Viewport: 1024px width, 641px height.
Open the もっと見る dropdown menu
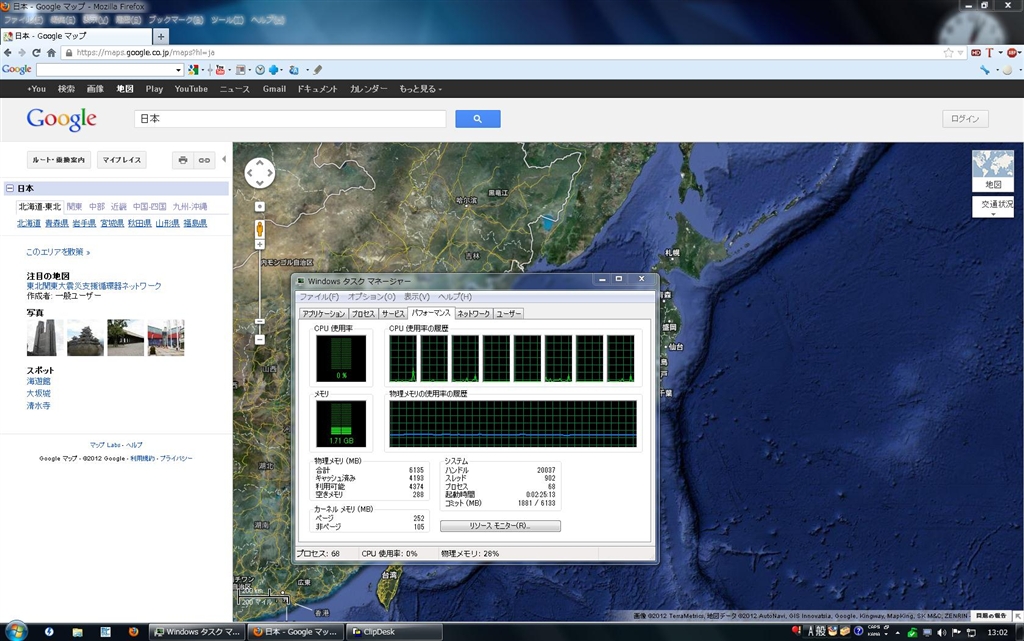(x=420, y=89)
